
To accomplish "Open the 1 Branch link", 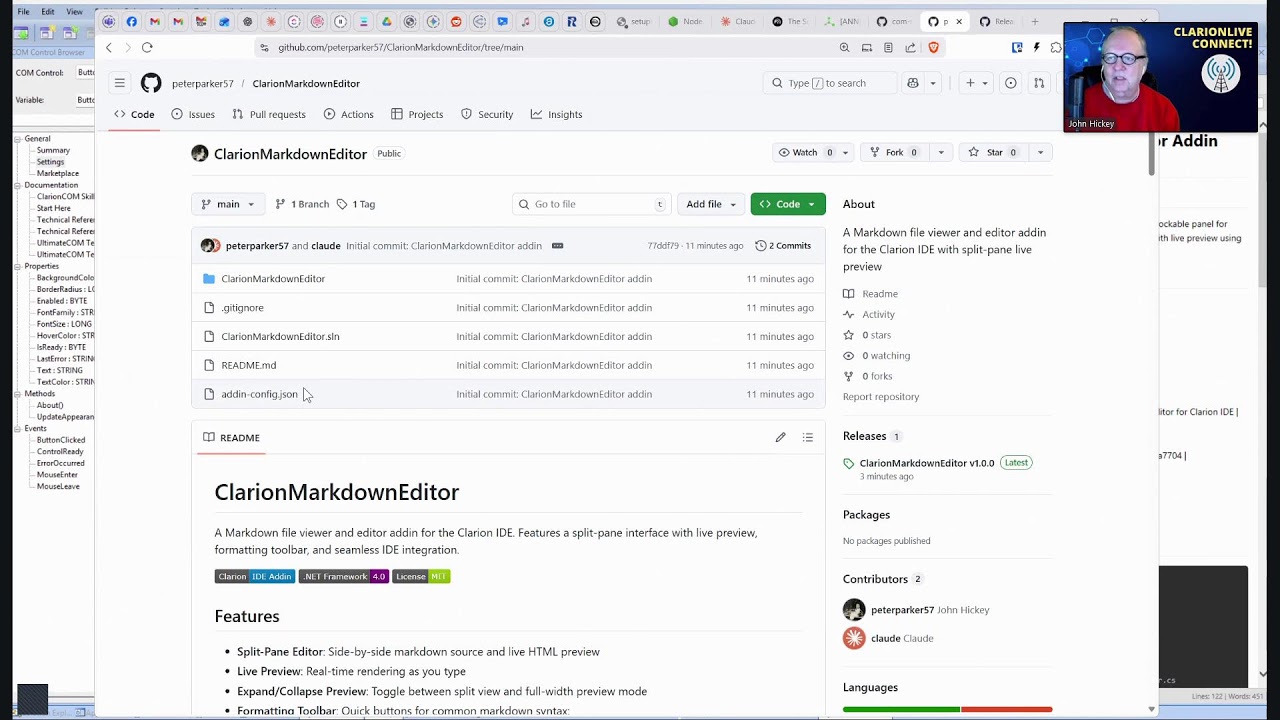I will click(302, 204).
